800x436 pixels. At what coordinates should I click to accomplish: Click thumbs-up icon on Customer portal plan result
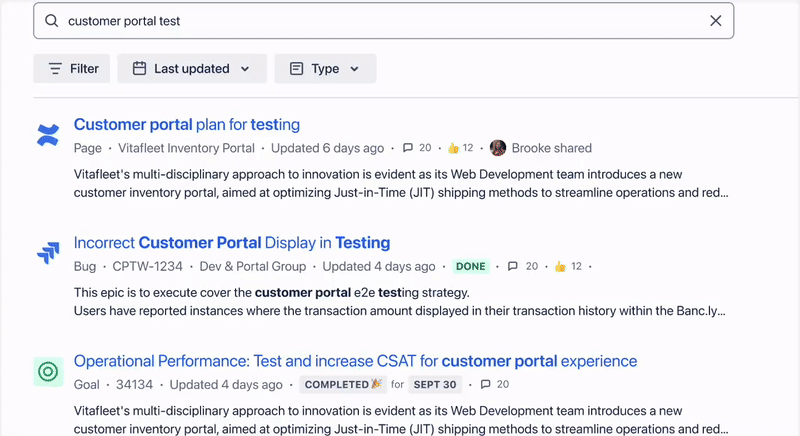coord(453,148)
